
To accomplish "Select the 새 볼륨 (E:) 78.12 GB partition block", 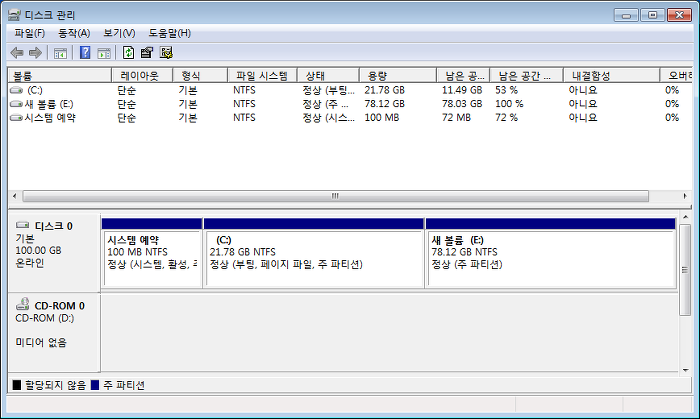I will point(551,253).
